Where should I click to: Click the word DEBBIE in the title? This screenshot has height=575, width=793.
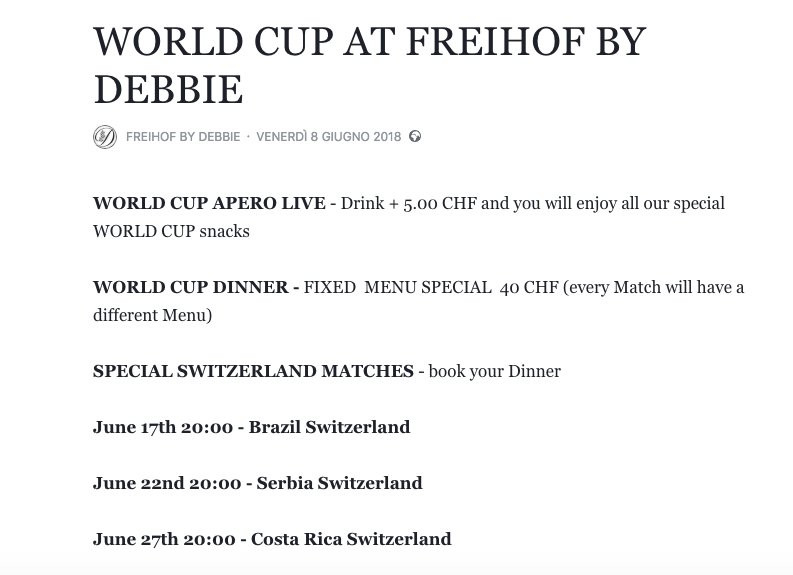tap(168, 90)
